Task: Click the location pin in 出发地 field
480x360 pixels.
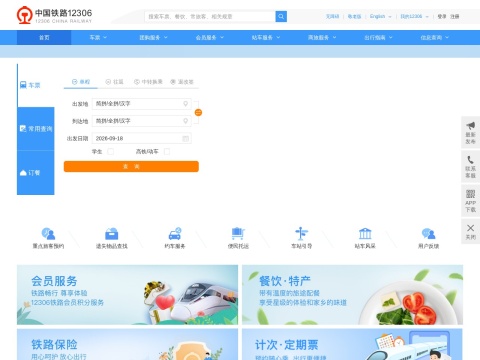Action: pos(186,104)
